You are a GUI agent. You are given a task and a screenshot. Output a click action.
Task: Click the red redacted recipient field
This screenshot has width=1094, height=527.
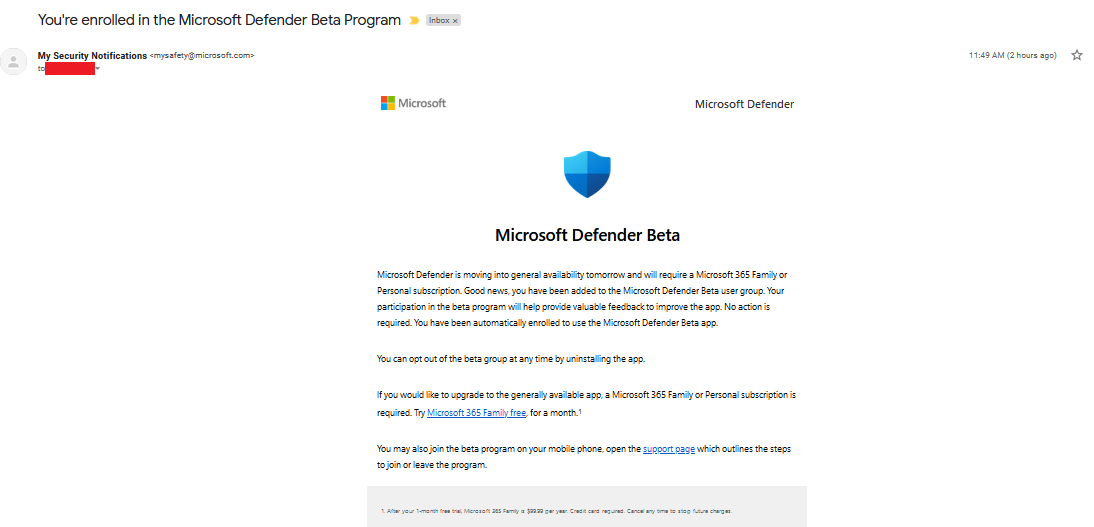pos(70,68)
